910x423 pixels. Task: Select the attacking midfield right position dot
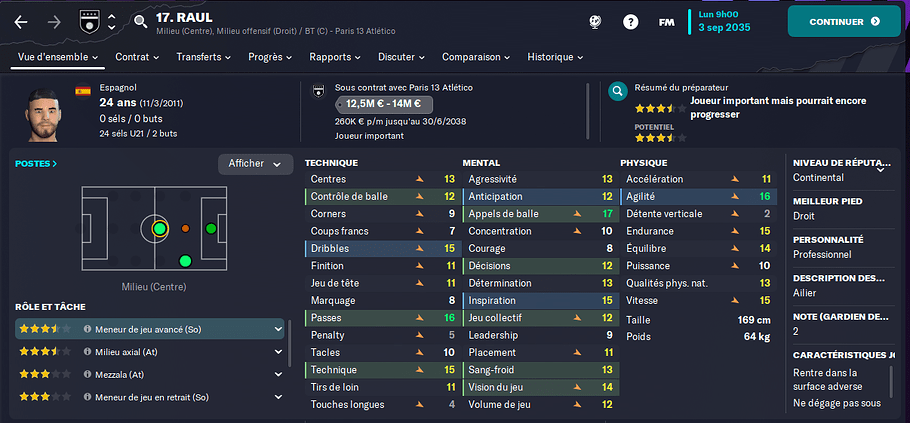[x=185, y=261]
